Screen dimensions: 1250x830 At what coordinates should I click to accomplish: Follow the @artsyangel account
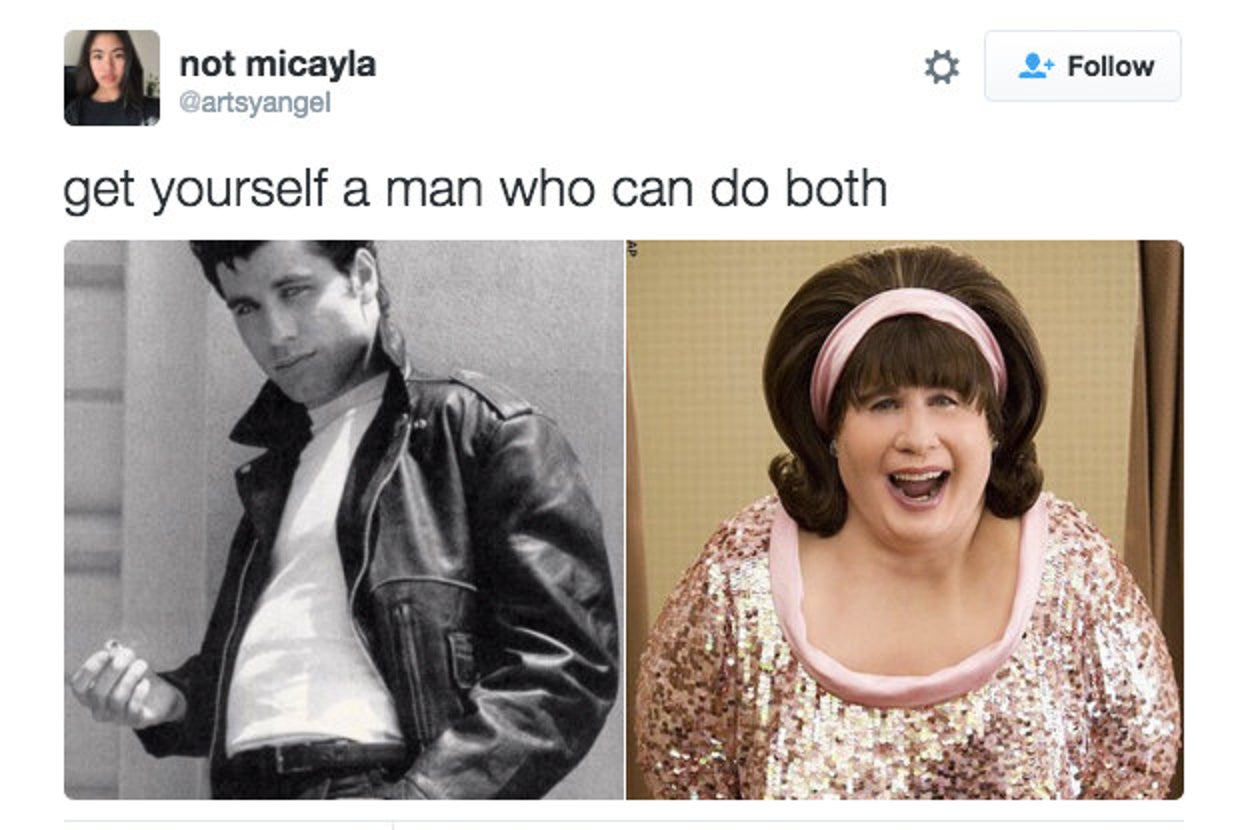1082,66
